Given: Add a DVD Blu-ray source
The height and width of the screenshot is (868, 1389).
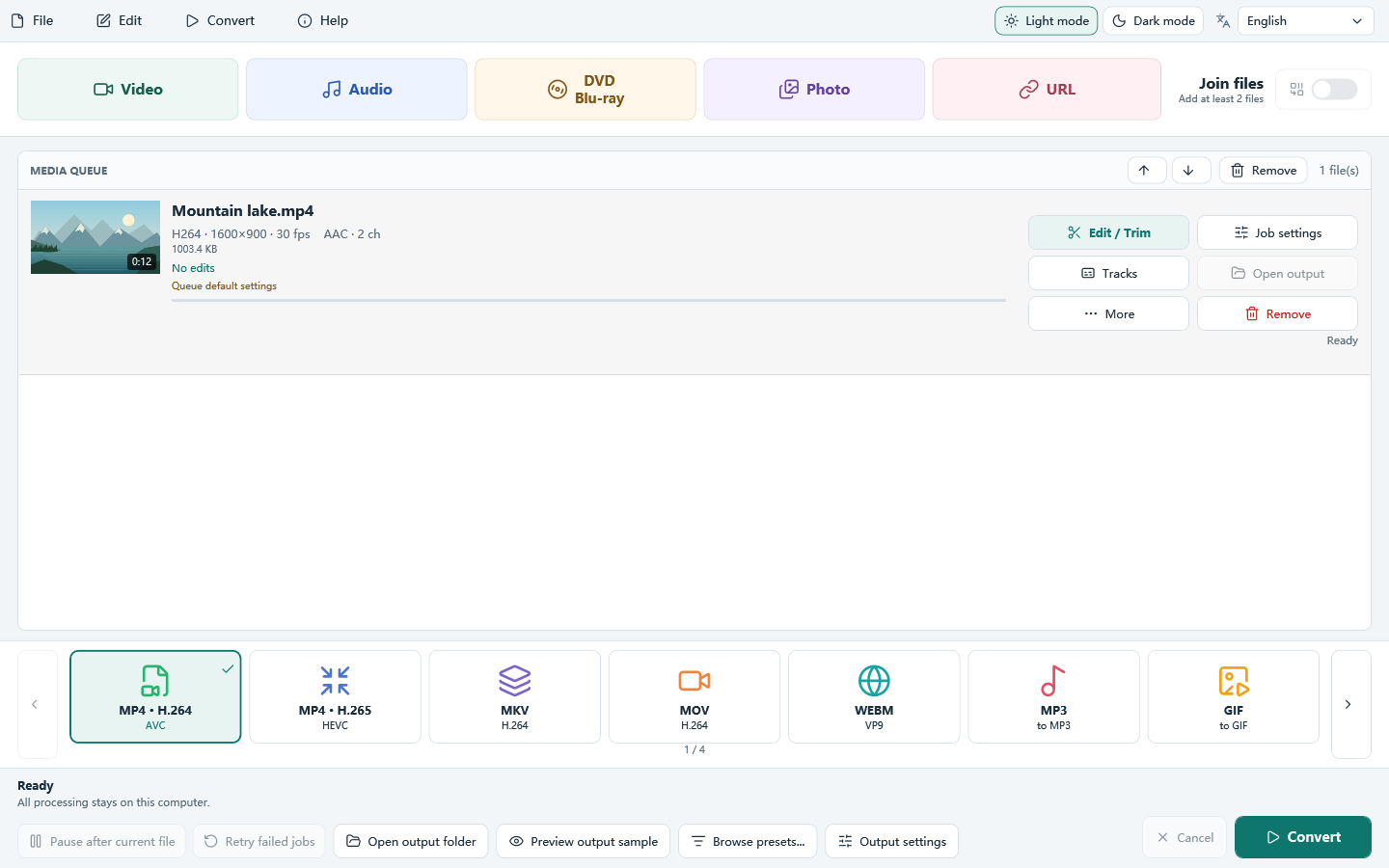Looking at the screenshot, I should [586, 89].
